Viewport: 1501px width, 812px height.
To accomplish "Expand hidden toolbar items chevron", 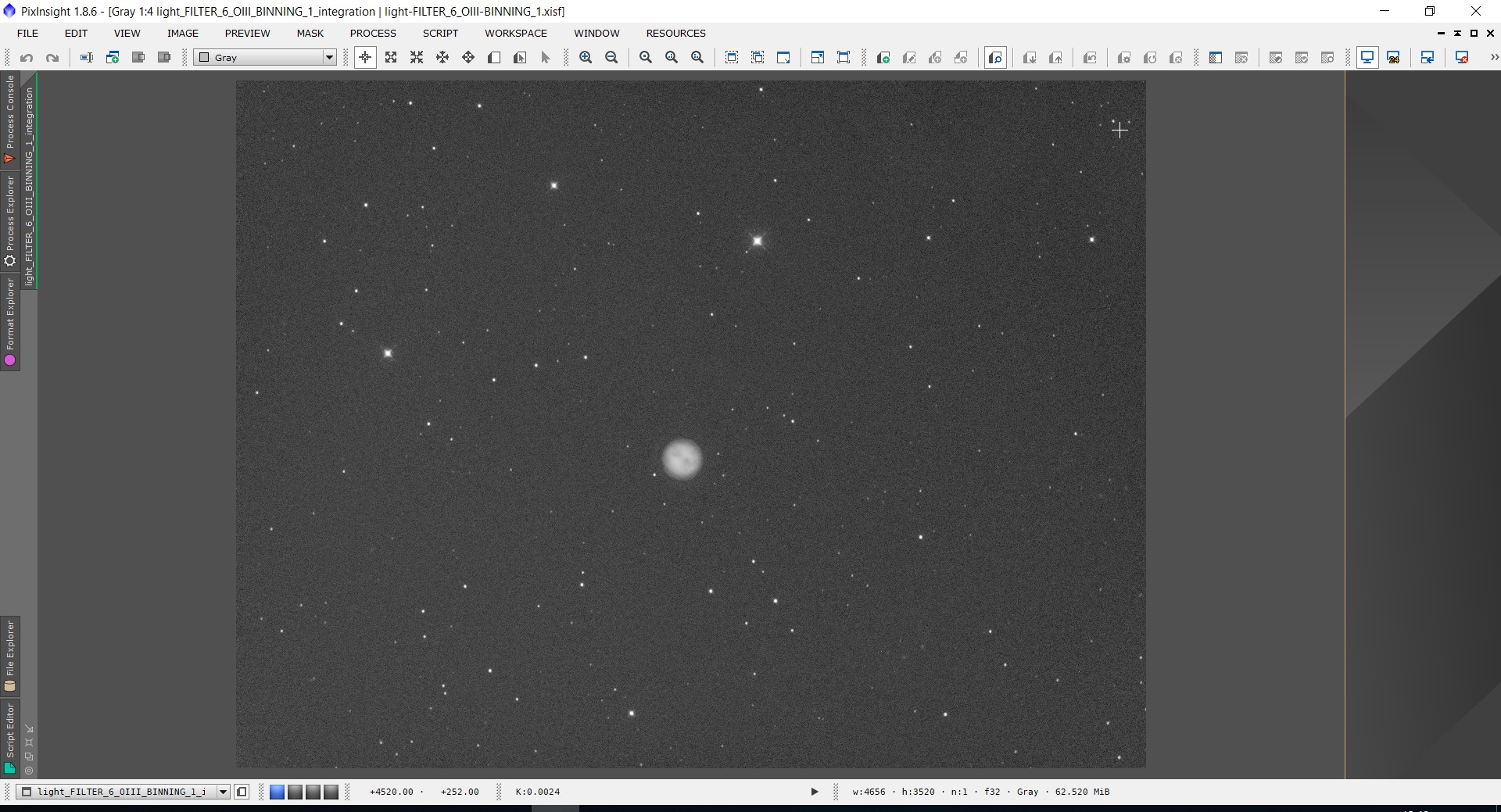I will tap(1493, 58).
